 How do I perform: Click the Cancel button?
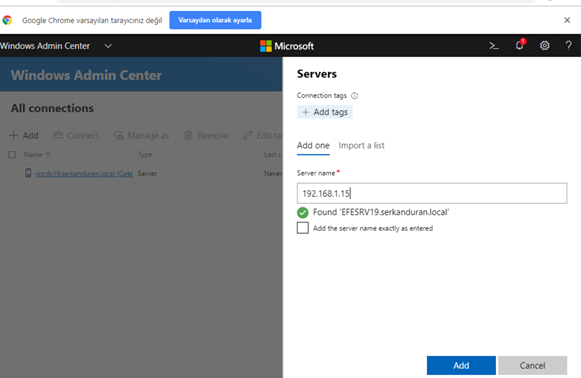[x=532, y=365]
